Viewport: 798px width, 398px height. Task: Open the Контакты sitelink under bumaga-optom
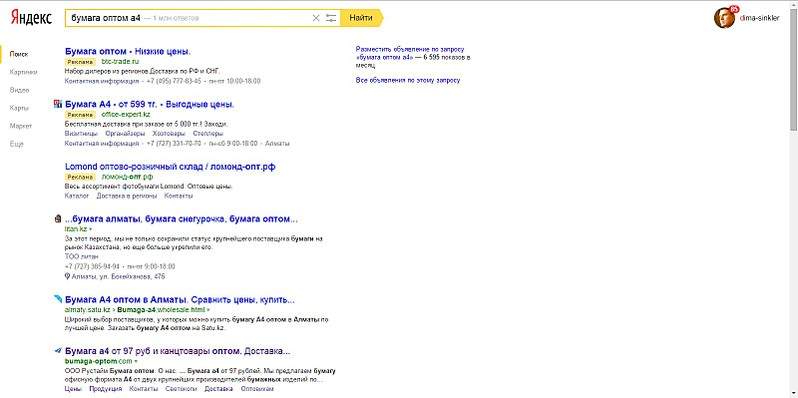click(144, 389)
